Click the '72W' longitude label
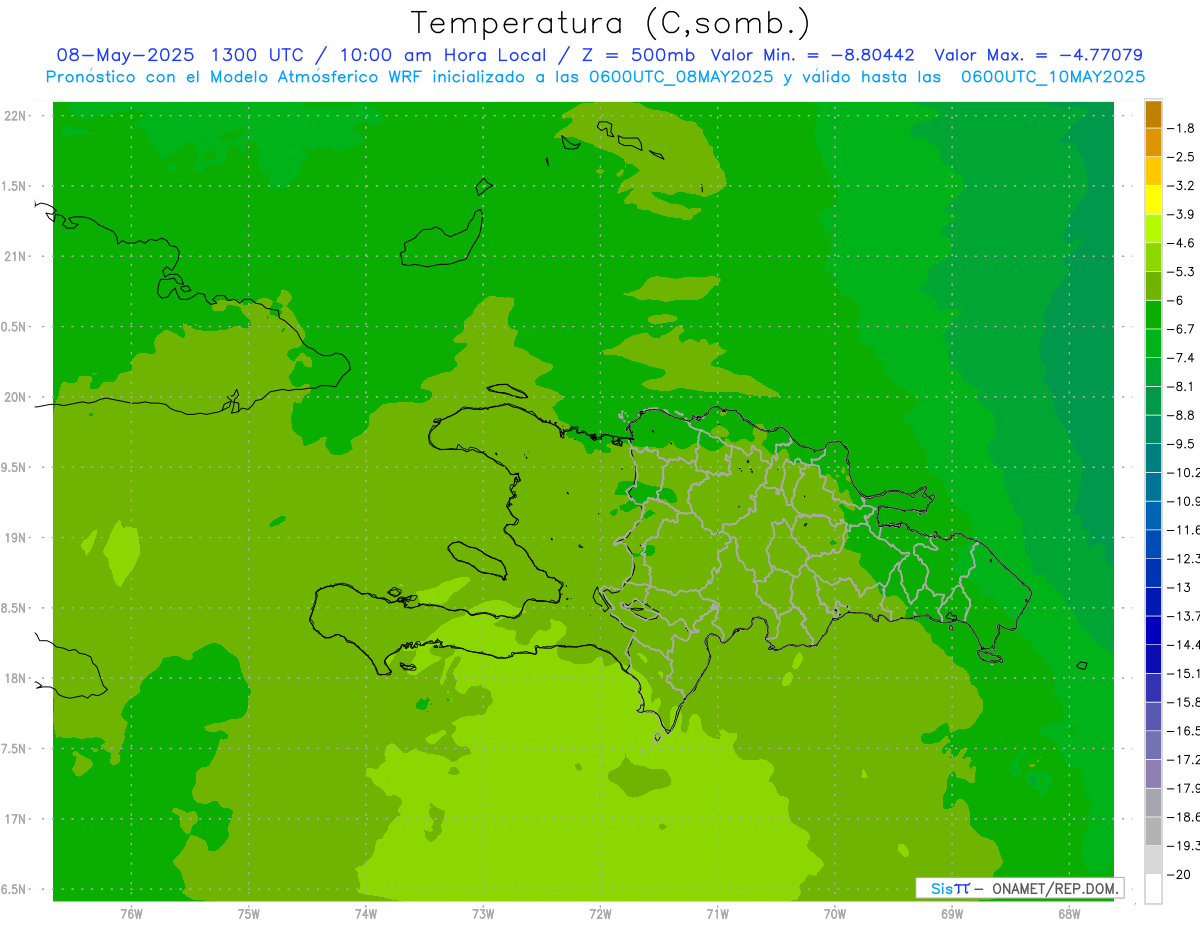The image size is (1200, 927). pyautogui.click(x=600, y=914)
